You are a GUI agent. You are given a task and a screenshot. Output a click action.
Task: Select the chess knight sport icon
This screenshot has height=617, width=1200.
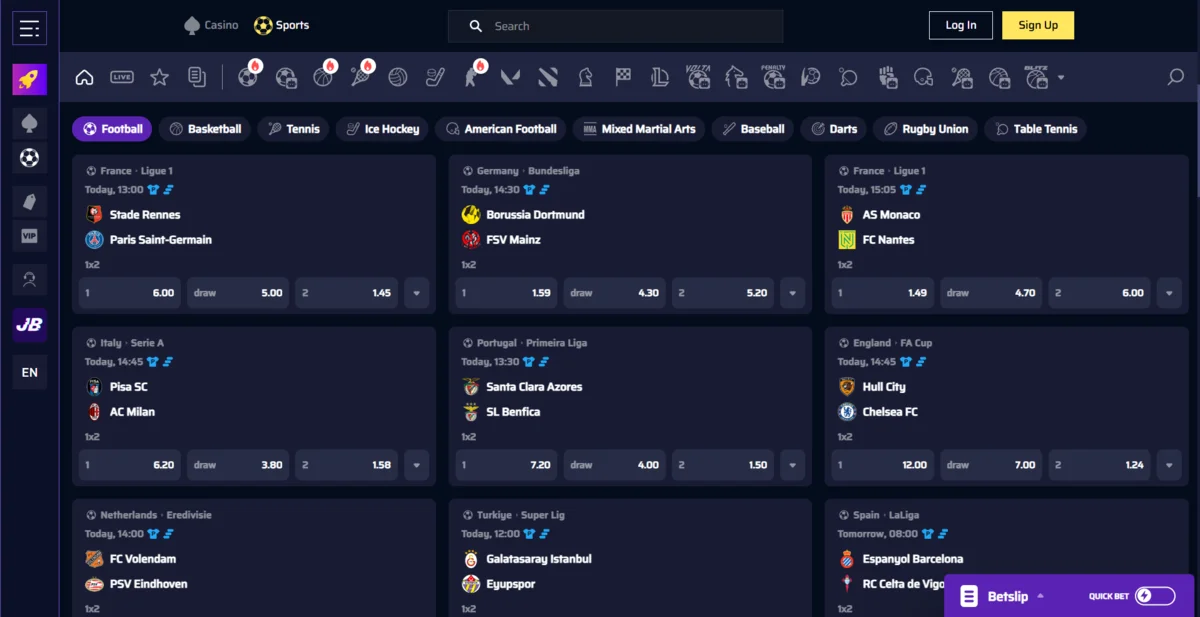coord(585,77)
